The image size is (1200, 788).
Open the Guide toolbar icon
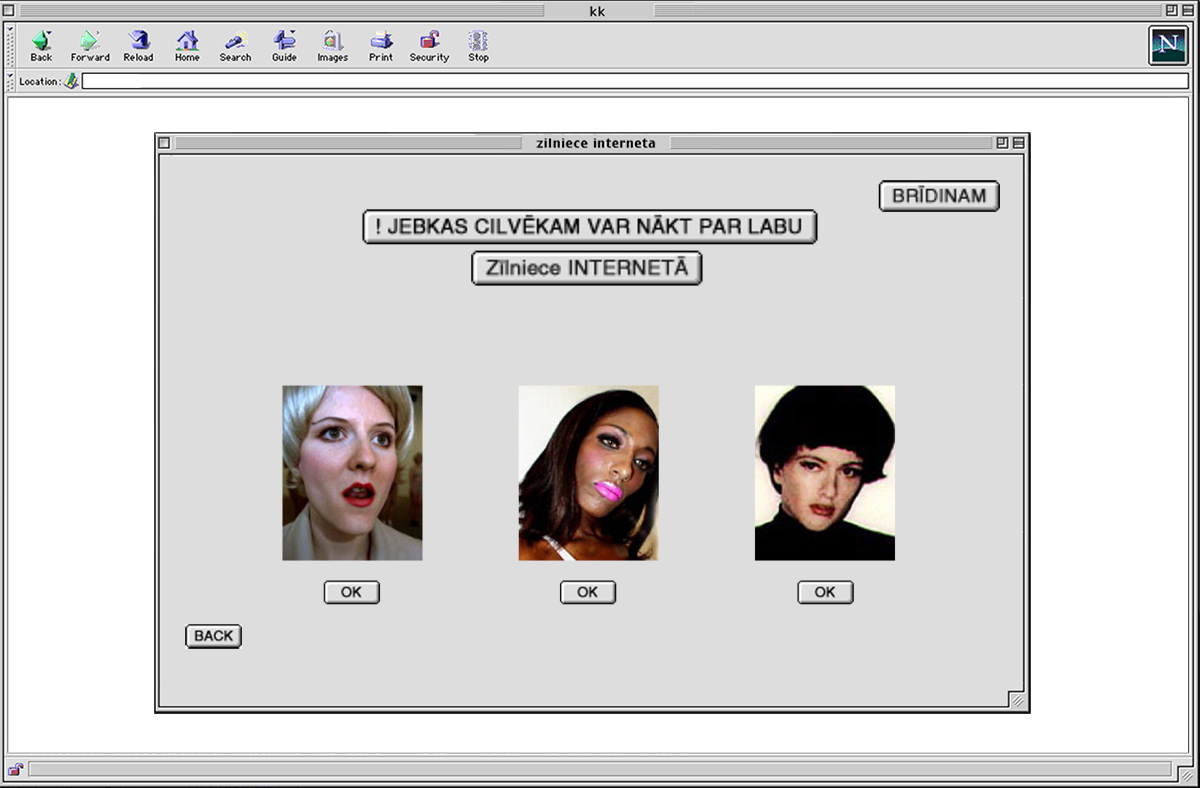click(284, 46)
